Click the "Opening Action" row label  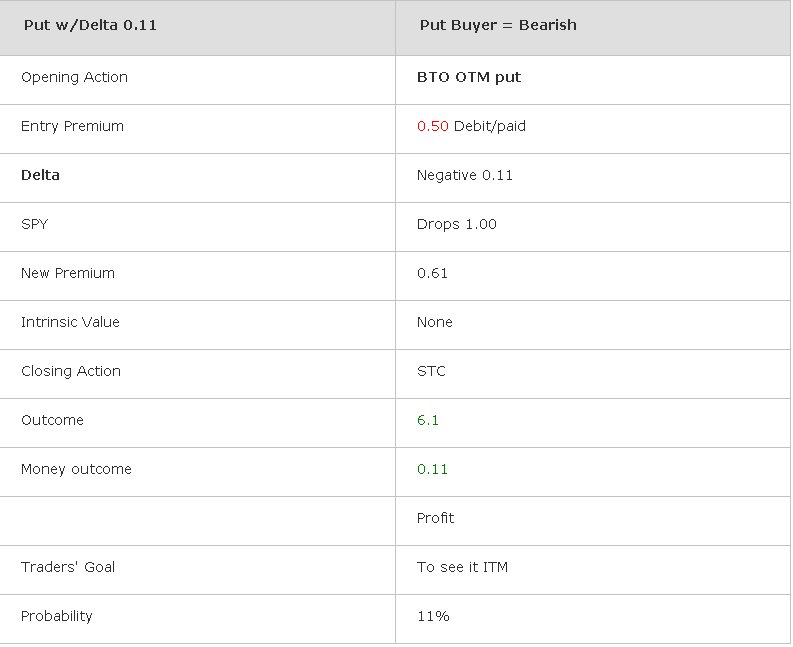pos(74,77)
